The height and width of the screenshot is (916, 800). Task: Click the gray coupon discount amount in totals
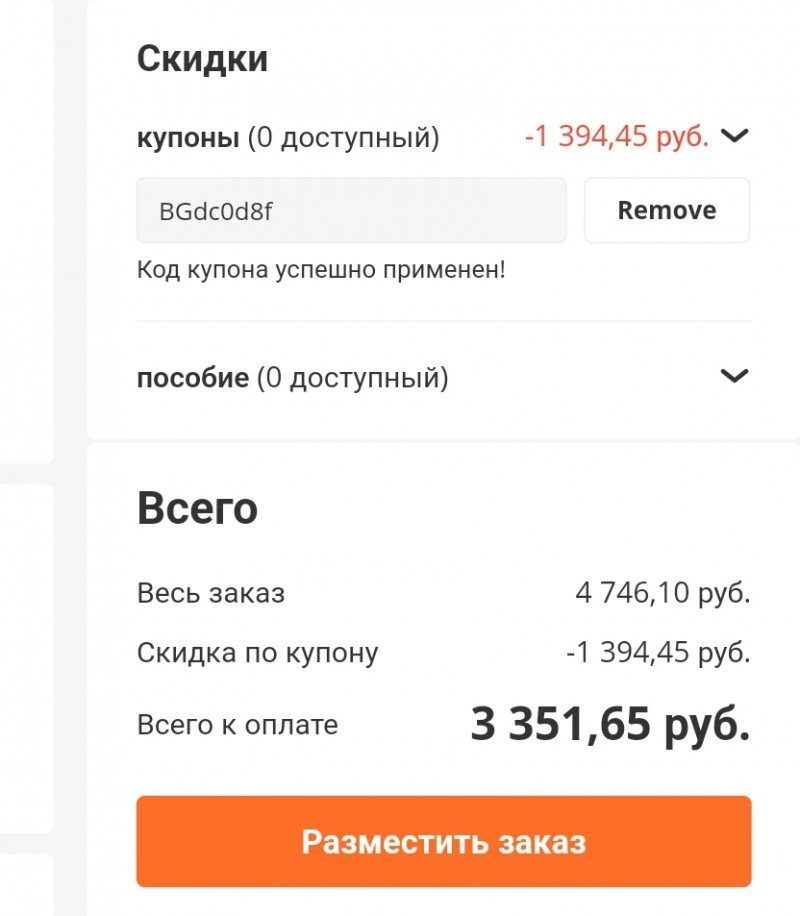[x=658, y=653]
